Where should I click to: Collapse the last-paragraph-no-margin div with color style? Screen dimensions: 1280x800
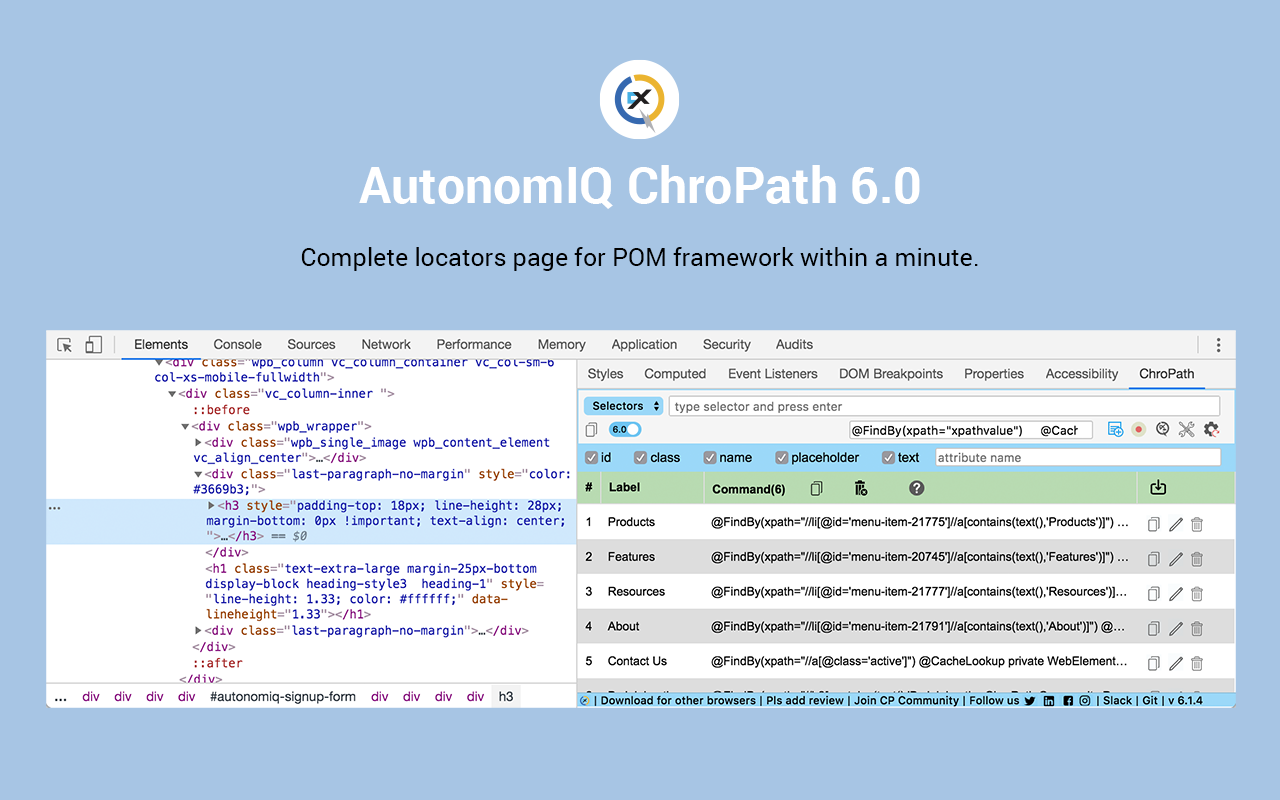(198, 475)
